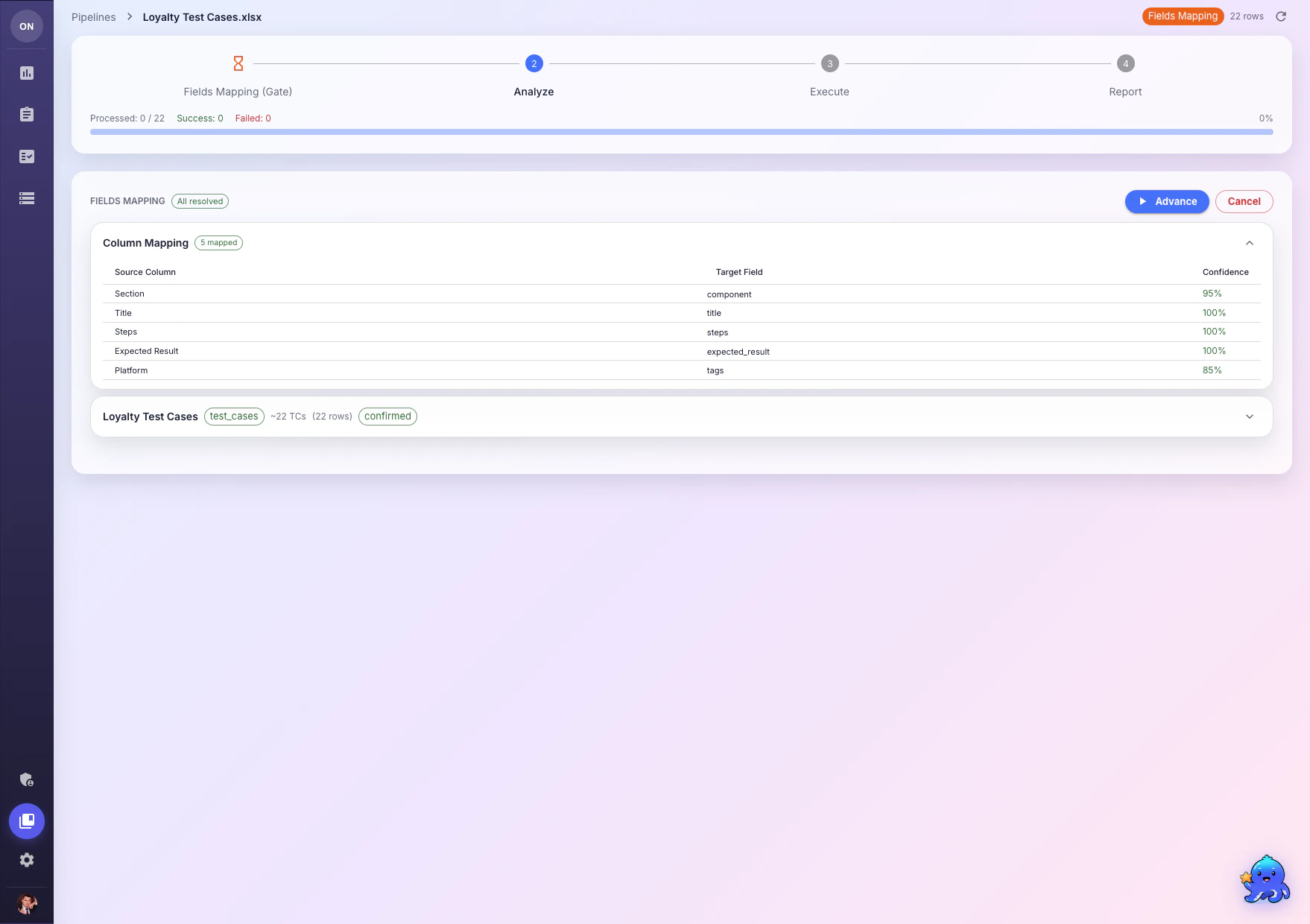The width and height of the screenshot is (1310, 924).
Task: Click the pipeline progress bar
Action: (x=681, y=132)
